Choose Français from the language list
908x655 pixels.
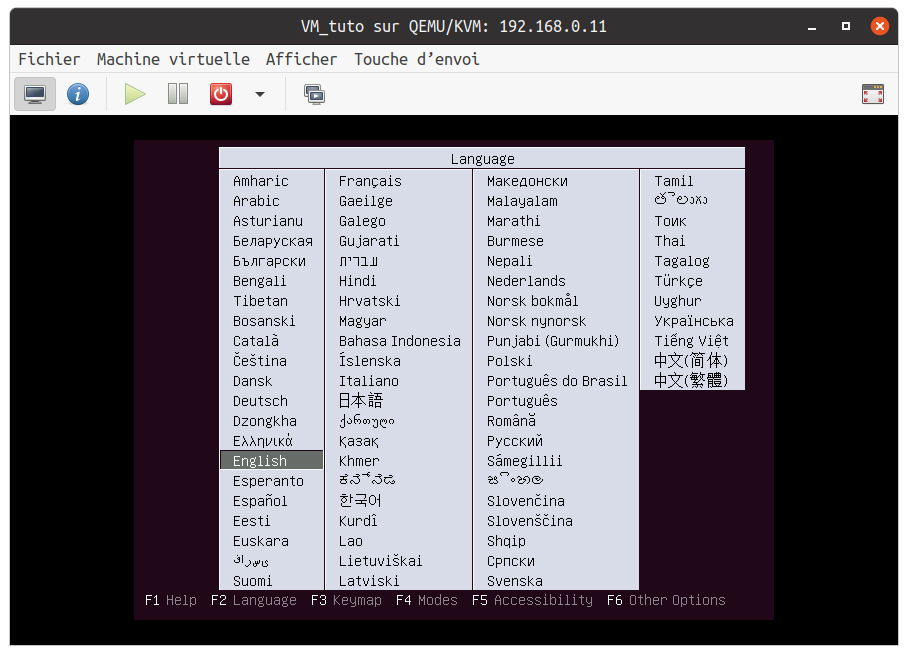pyautogui.click(x=370, y=181)
